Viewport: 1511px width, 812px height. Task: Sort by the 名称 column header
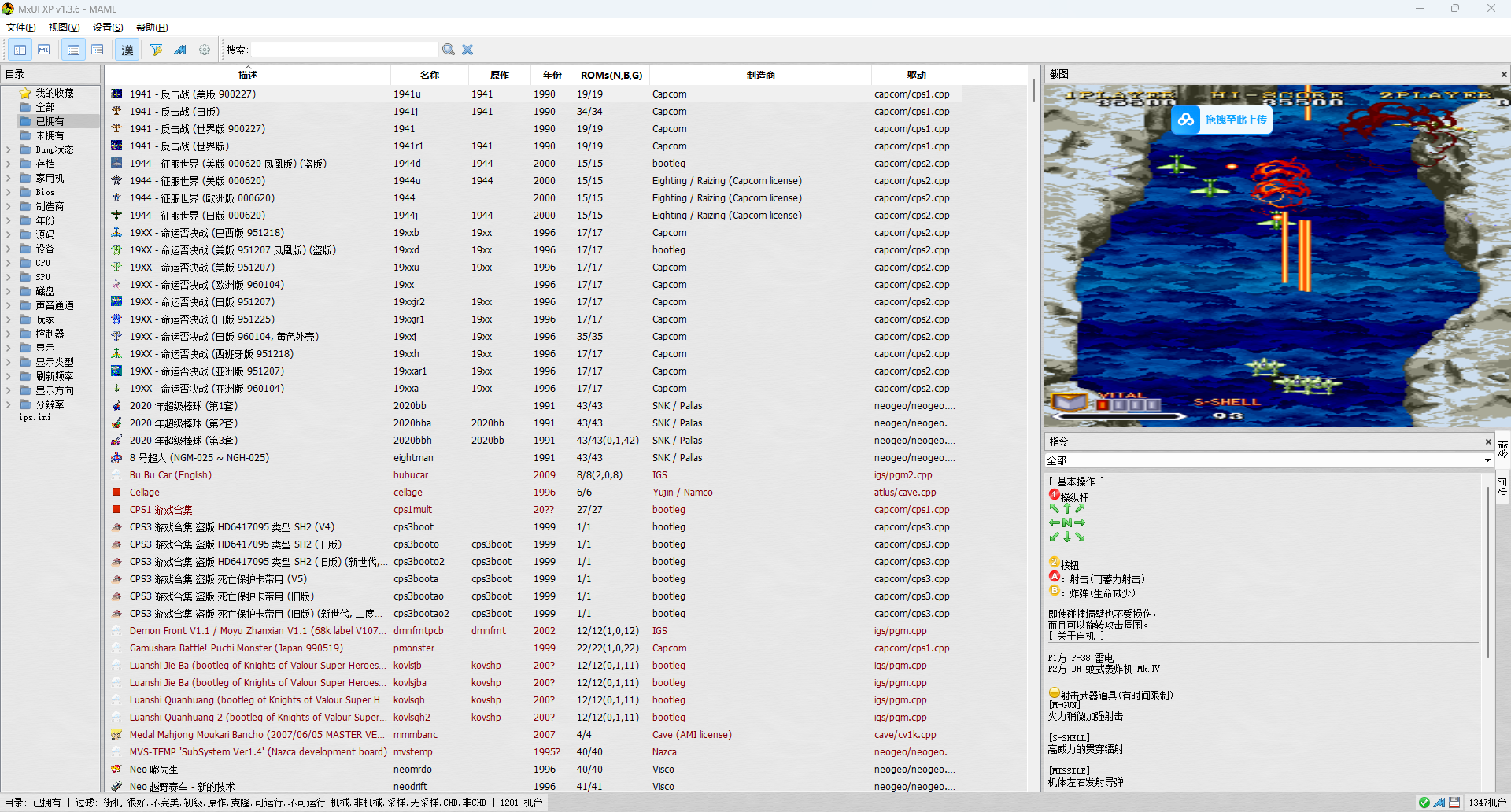pyautogui.click(x=430, y=76)
